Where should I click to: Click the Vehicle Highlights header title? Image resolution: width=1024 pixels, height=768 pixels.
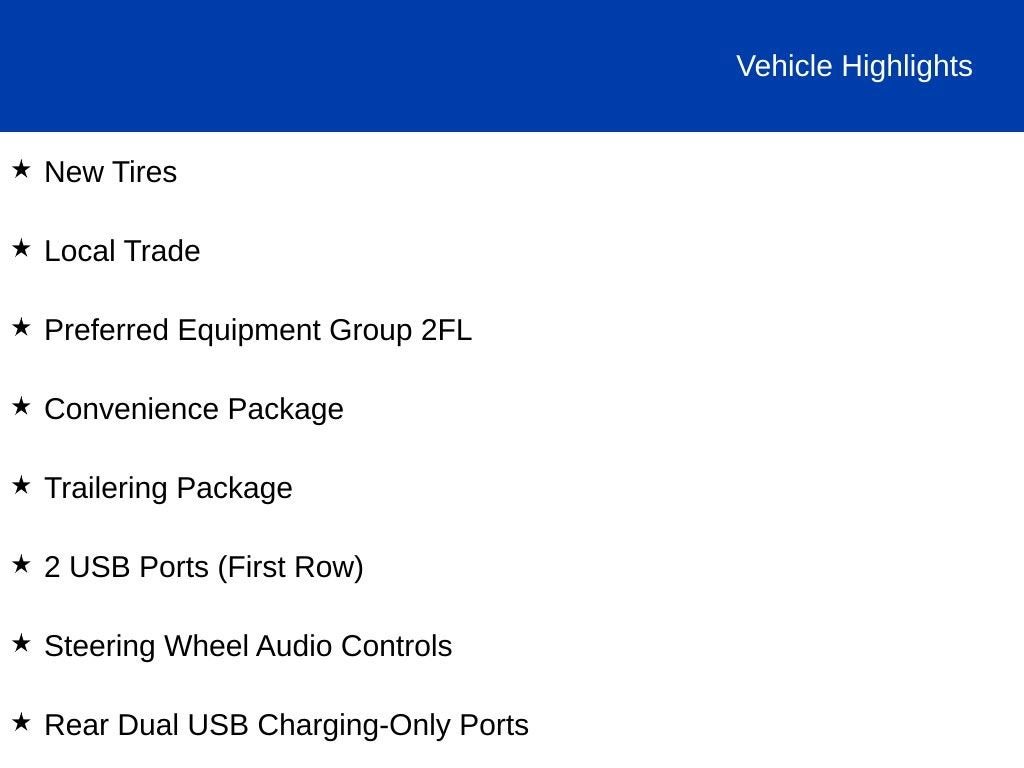pyautogui.click(x=854, y=66)
